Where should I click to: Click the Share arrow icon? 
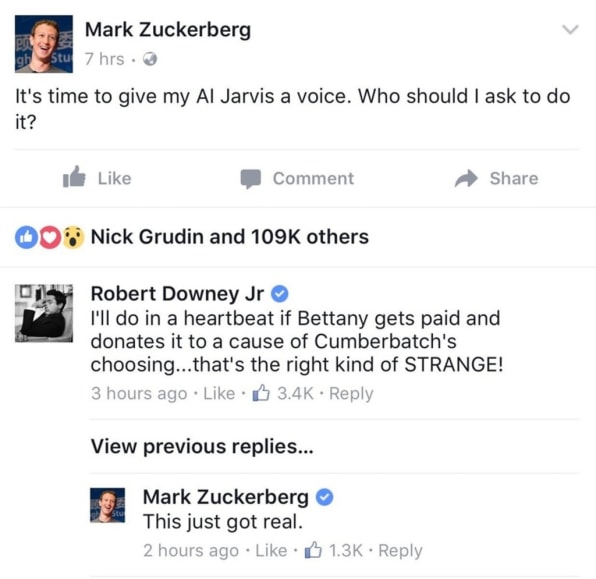[466, 178]
